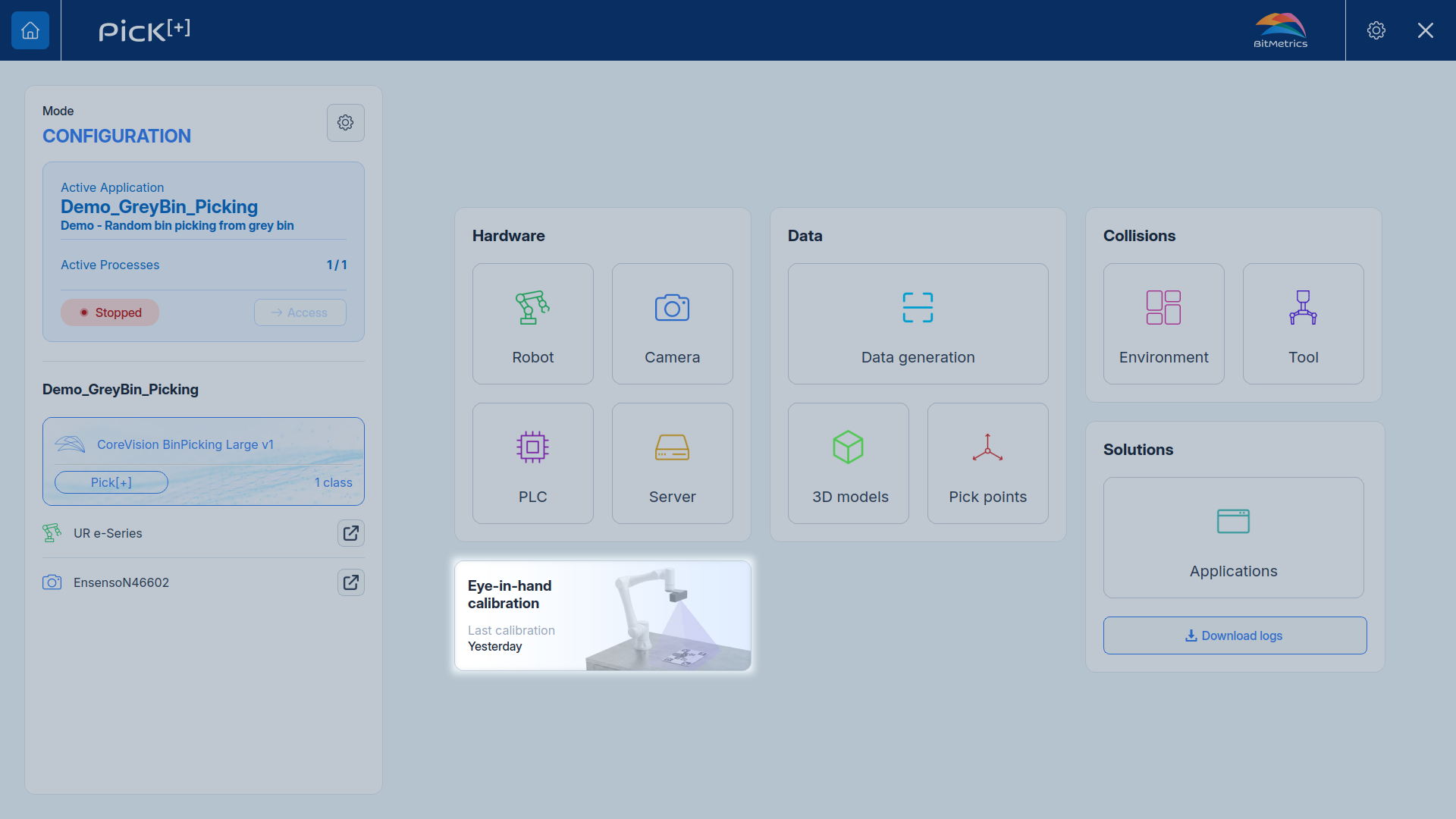Click 'Demo - Random bin picking from grey bin'

pos(177,225)
